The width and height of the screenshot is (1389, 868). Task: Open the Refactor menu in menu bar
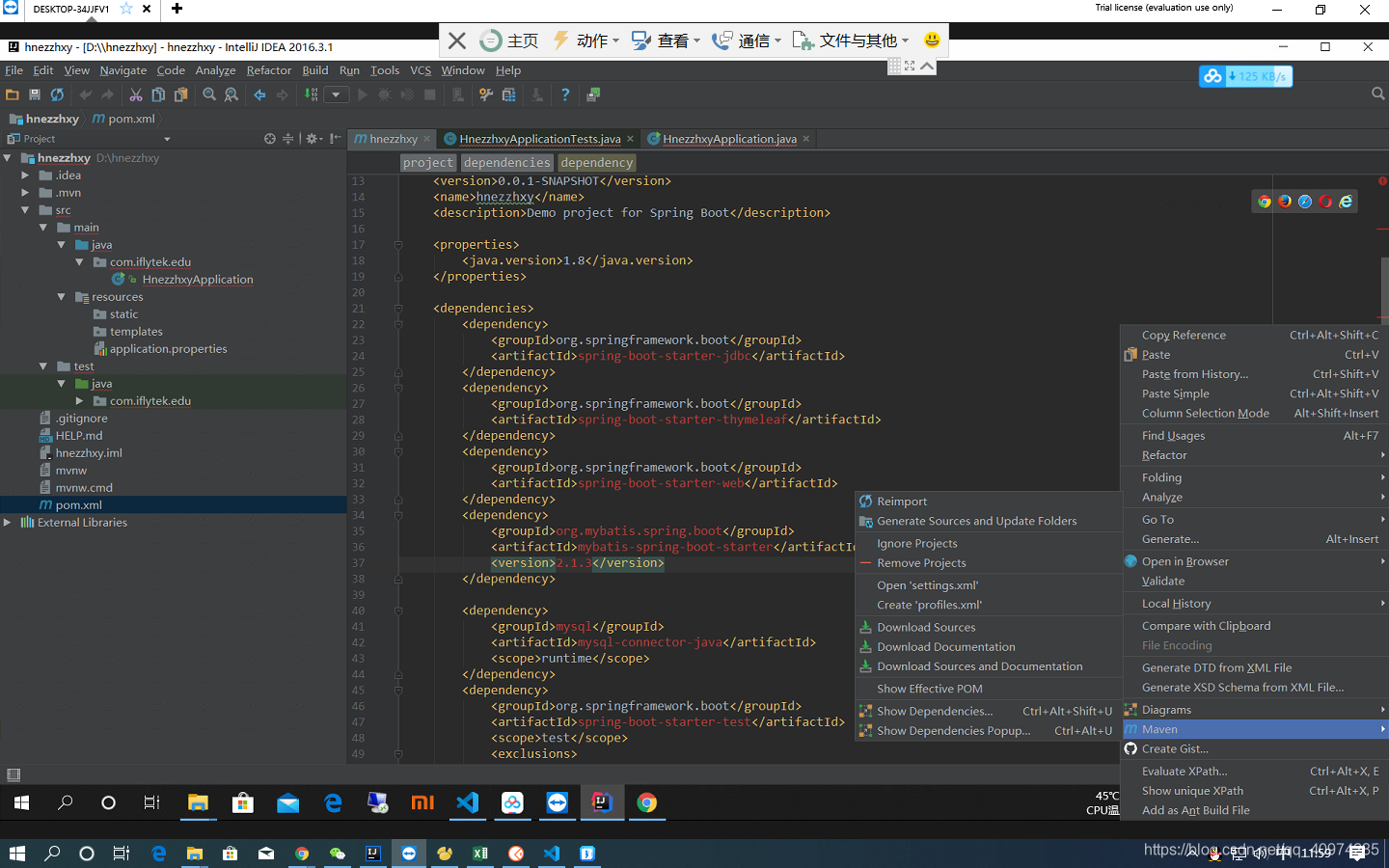tap(268, 70)
